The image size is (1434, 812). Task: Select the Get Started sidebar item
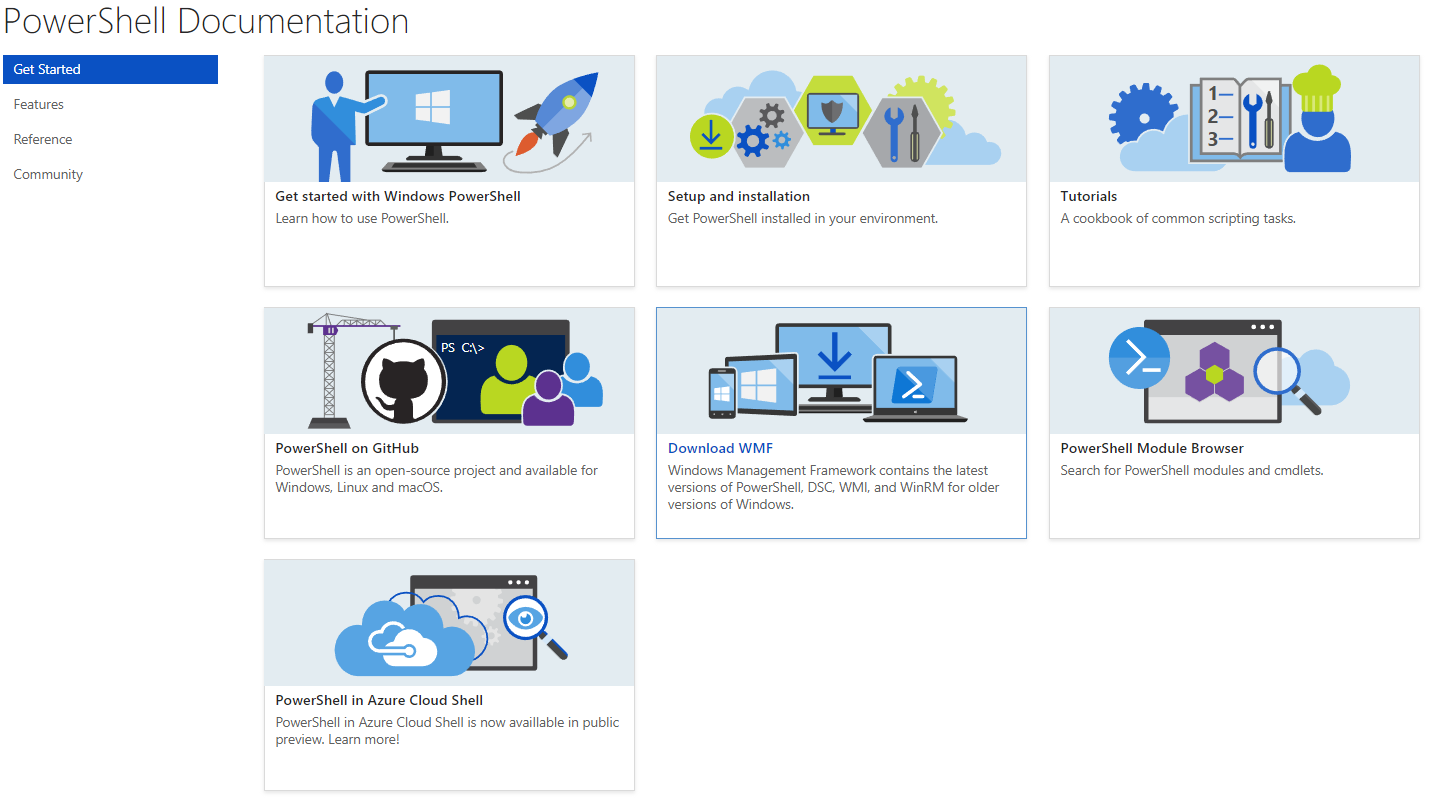click(110, 69)
